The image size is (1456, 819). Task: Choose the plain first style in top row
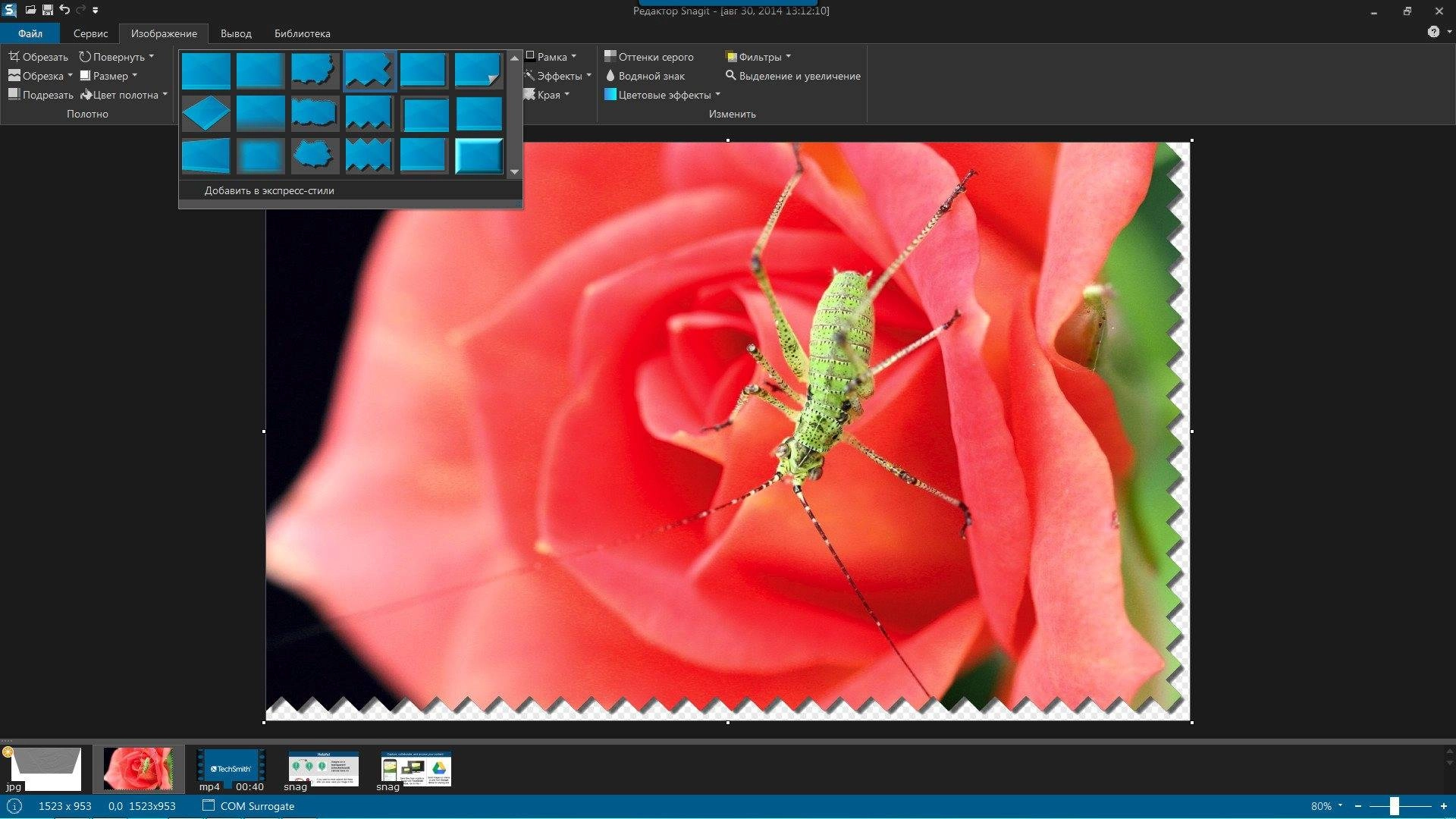pos(206,71)
